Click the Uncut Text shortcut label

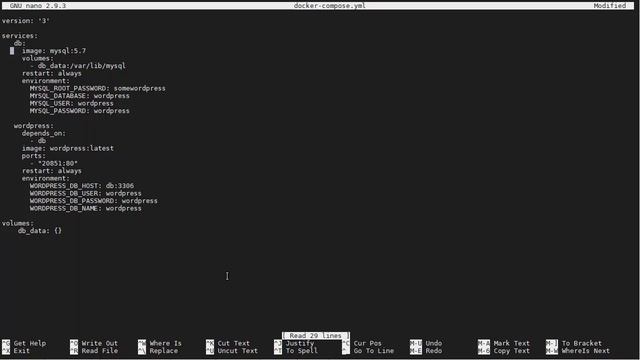coord(238,351)
